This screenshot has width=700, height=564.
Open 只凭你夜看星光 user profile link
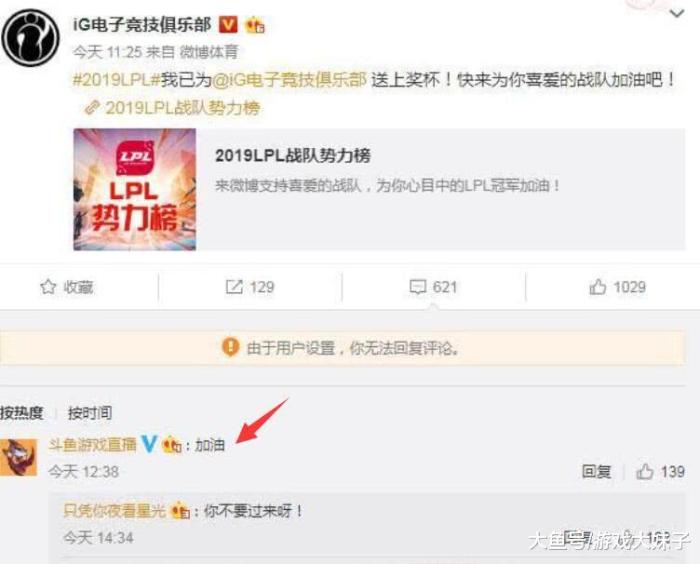click(114, 510)
